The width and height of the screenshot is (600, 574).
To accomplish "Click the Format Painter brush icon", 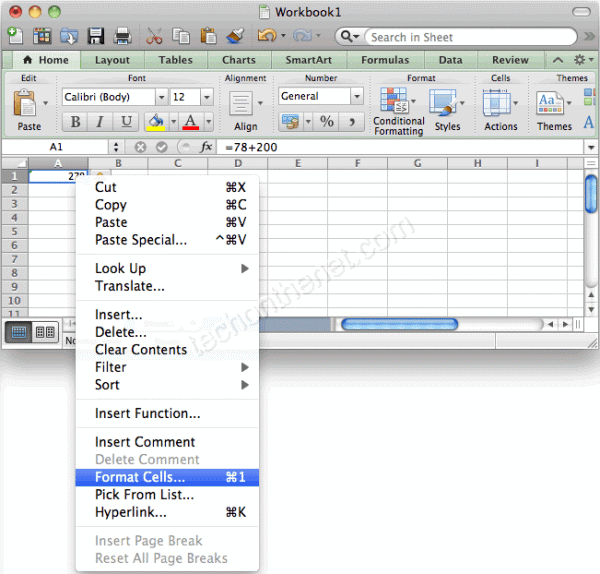I will pyautogui.click(x=233, y=37).
